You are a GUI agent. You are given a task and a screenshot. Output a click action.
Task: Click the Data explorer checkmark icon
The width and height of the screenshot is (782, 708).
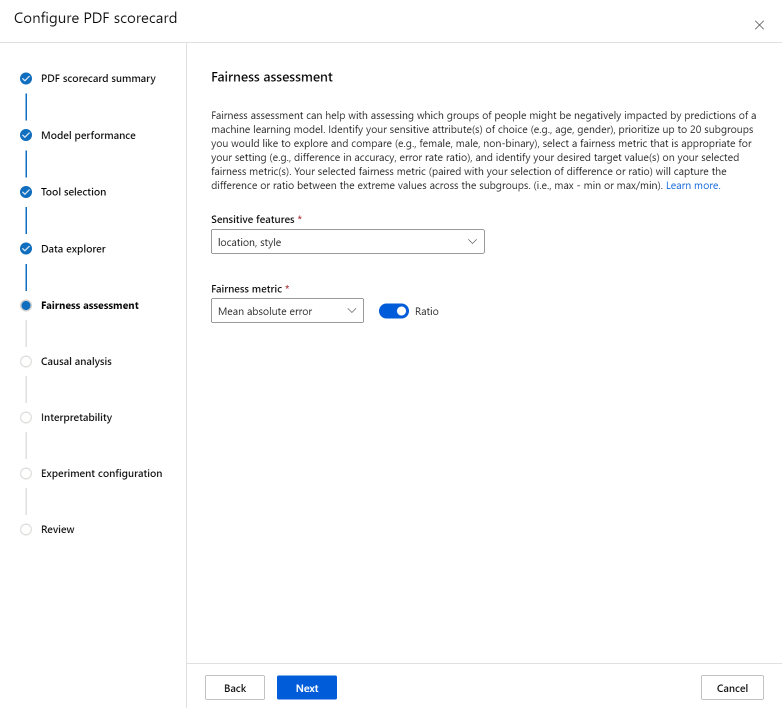click(26, 249)
